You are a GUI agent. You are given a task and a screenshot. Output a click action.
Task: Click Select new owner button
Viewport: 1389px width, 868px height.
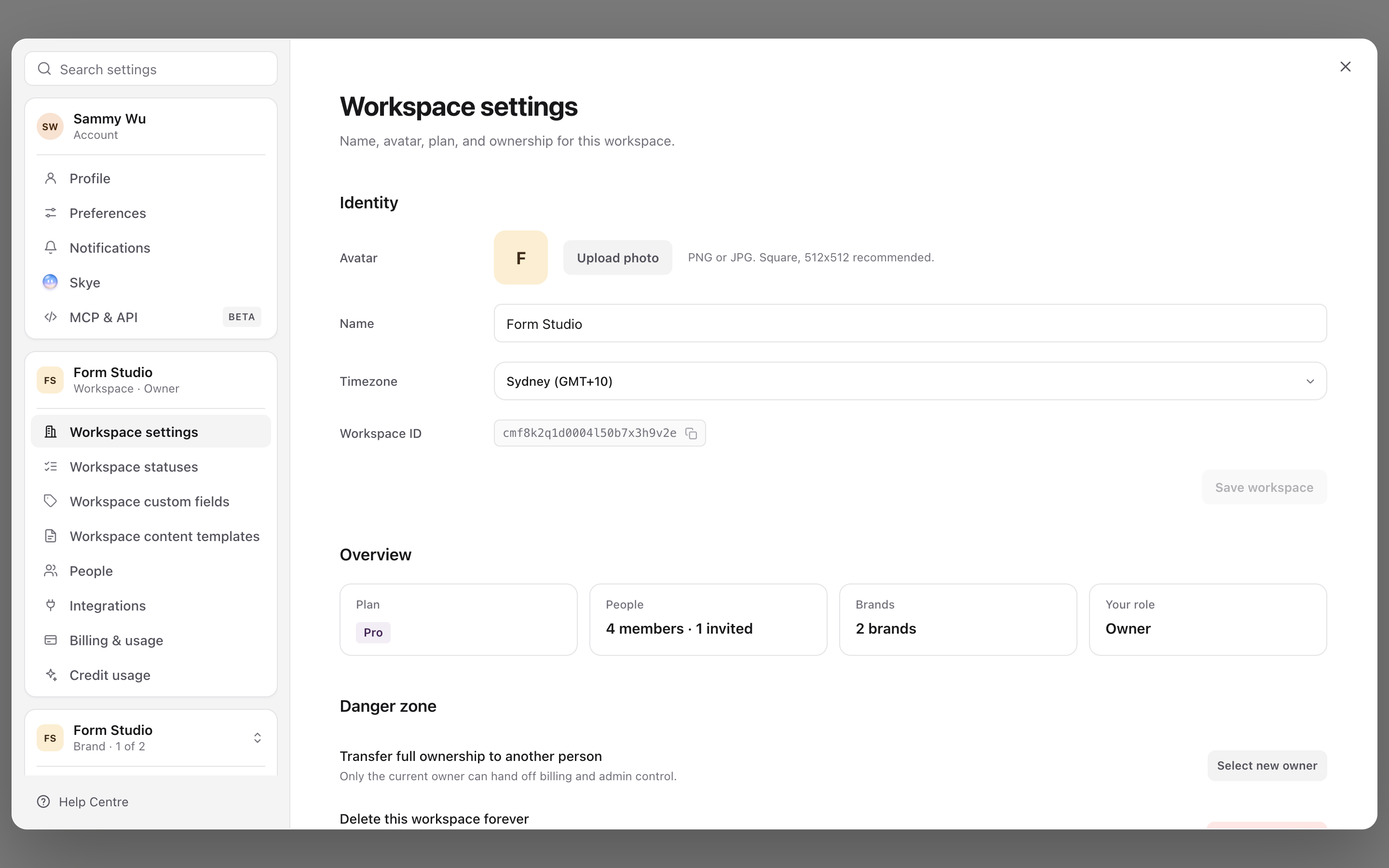tap(1267, 765)
